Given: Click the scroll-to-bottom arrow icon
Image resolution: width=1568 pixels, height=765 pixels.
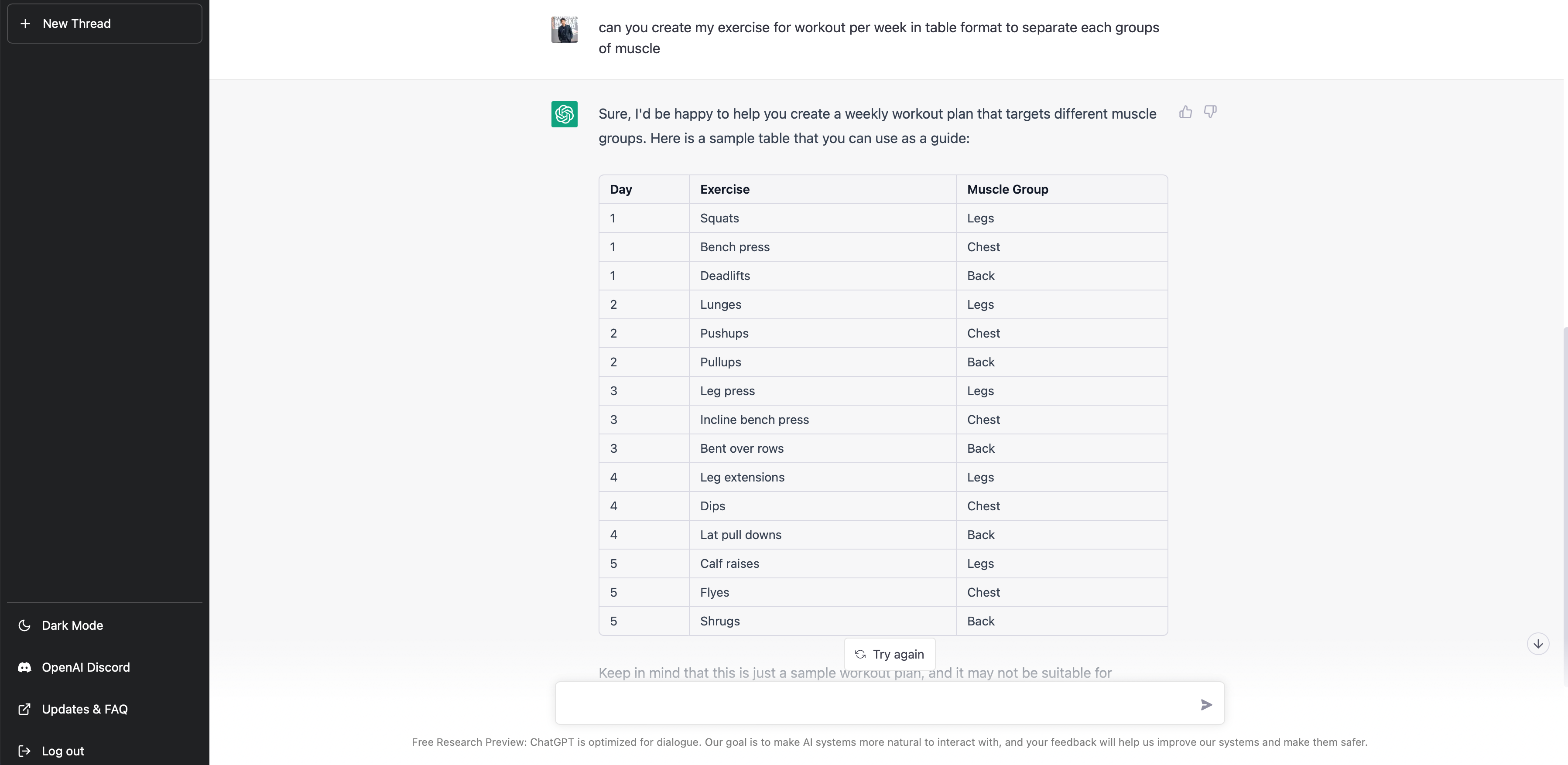Looking at the screenshot, I should click(1537, 644).
